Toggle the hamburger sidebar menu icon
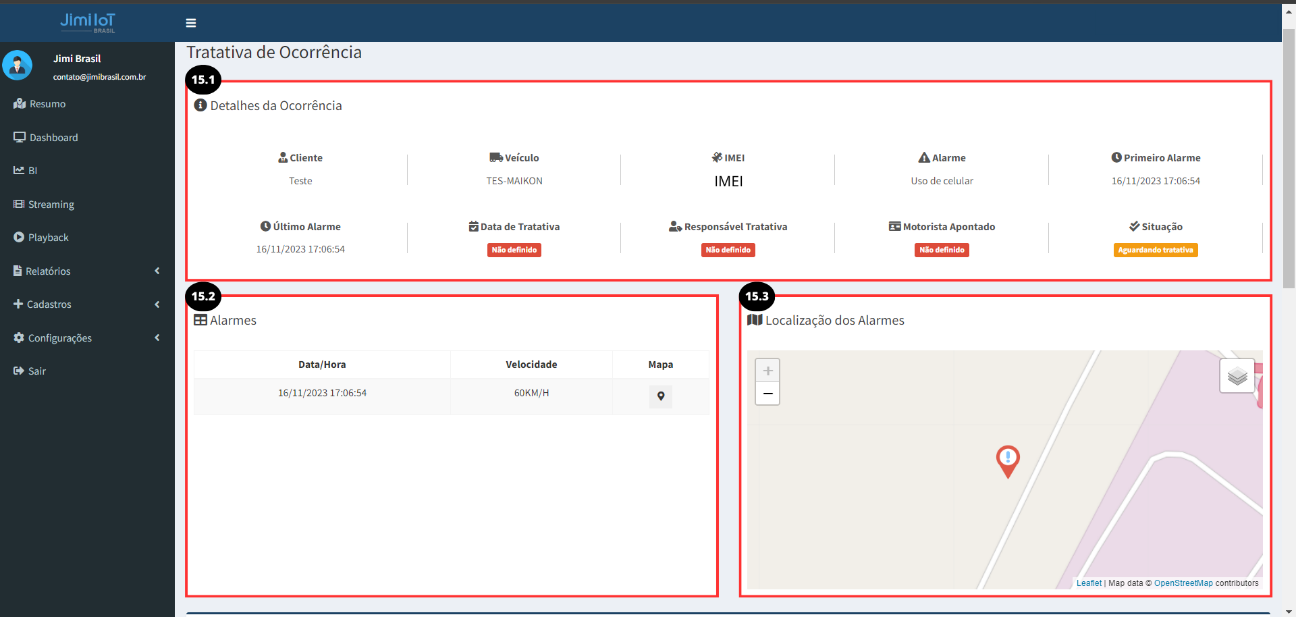The height and width of the screenshot is (617, 1296). click(191, 23)
